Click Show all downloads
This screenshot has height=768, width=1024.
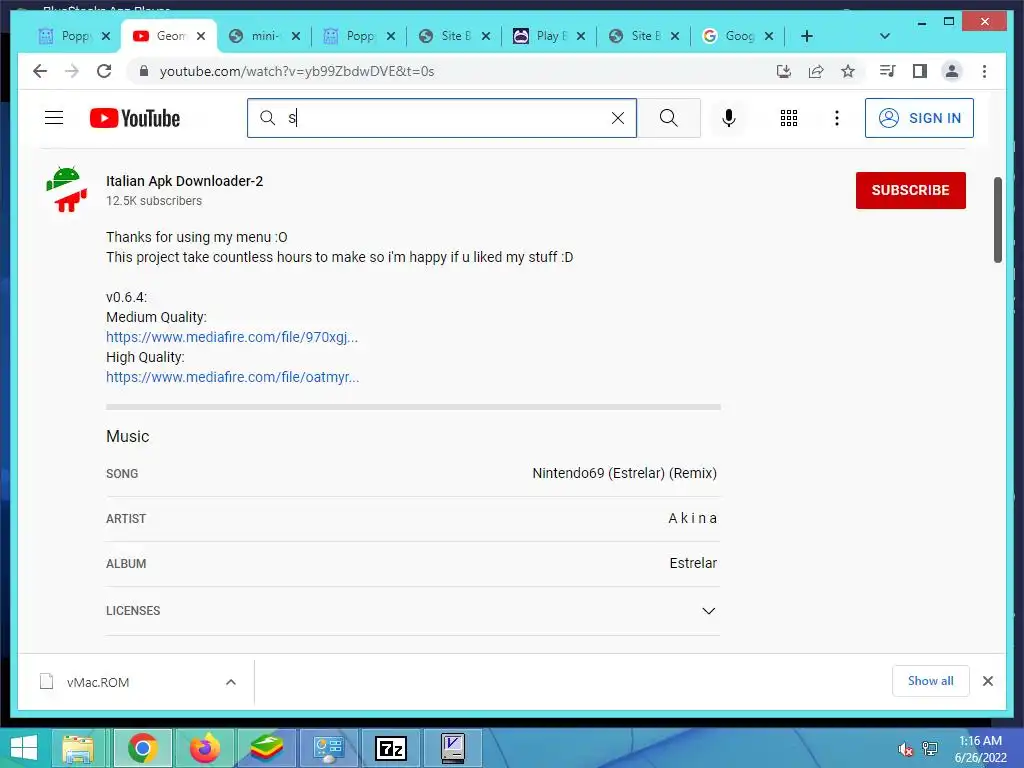point(931,681)
